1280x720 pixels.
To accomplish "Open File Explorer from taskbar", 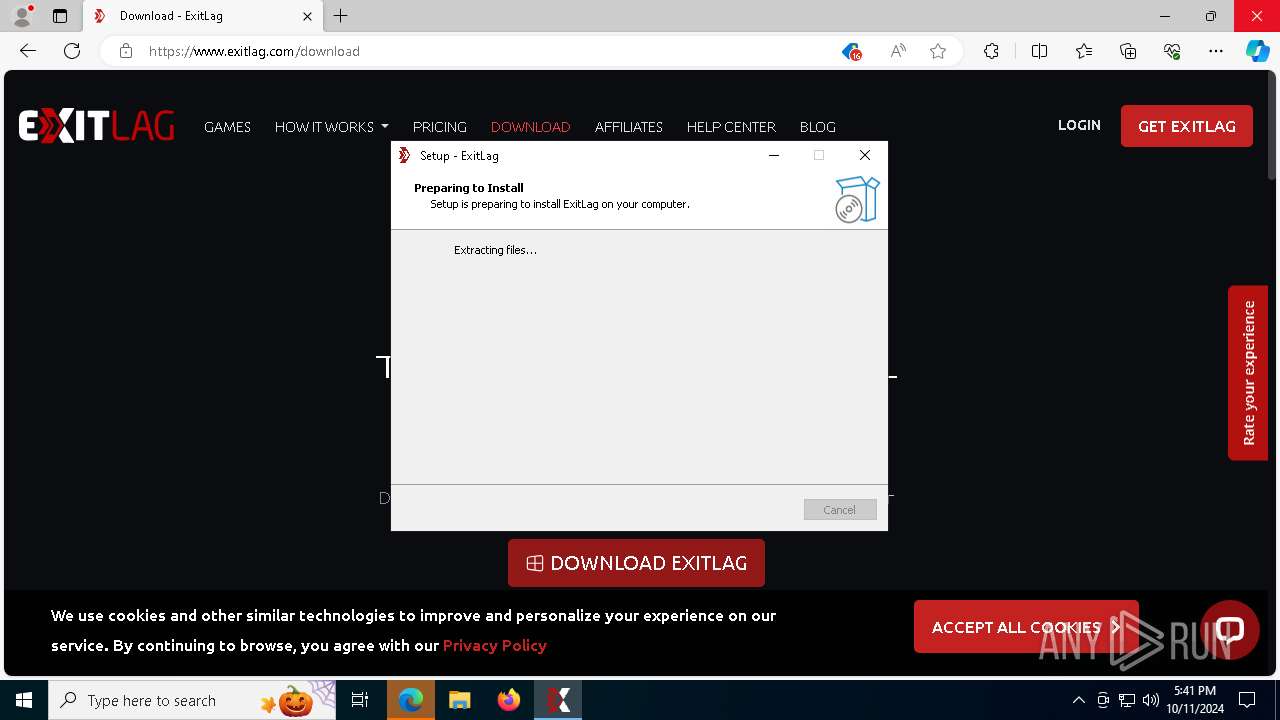I will pos(459,700).
